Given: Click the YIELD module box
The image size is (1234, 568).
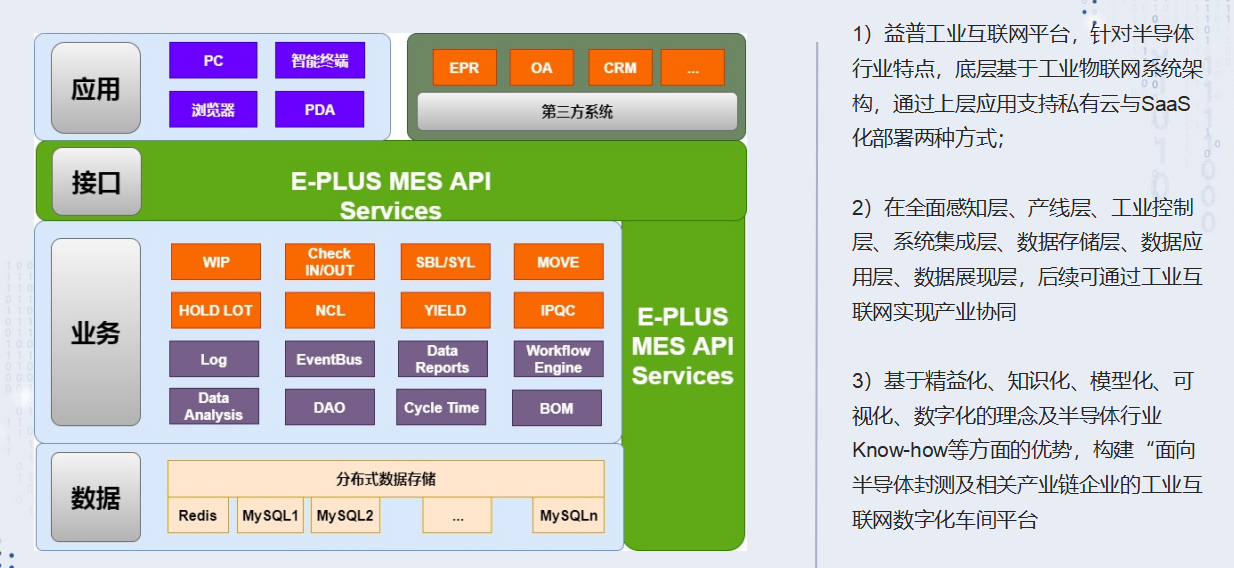Looking at the screenshot, I should [445, 310].
